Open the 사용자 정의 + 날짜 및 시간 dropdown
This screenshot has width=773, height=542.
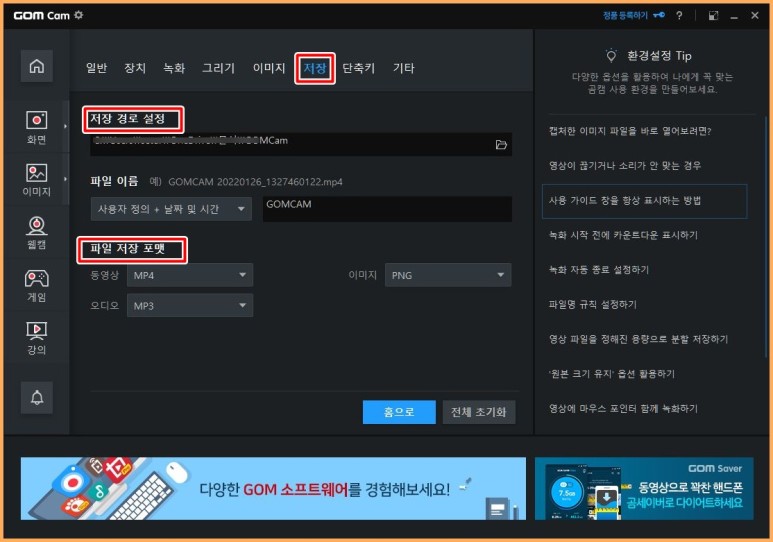pos(171,209)
